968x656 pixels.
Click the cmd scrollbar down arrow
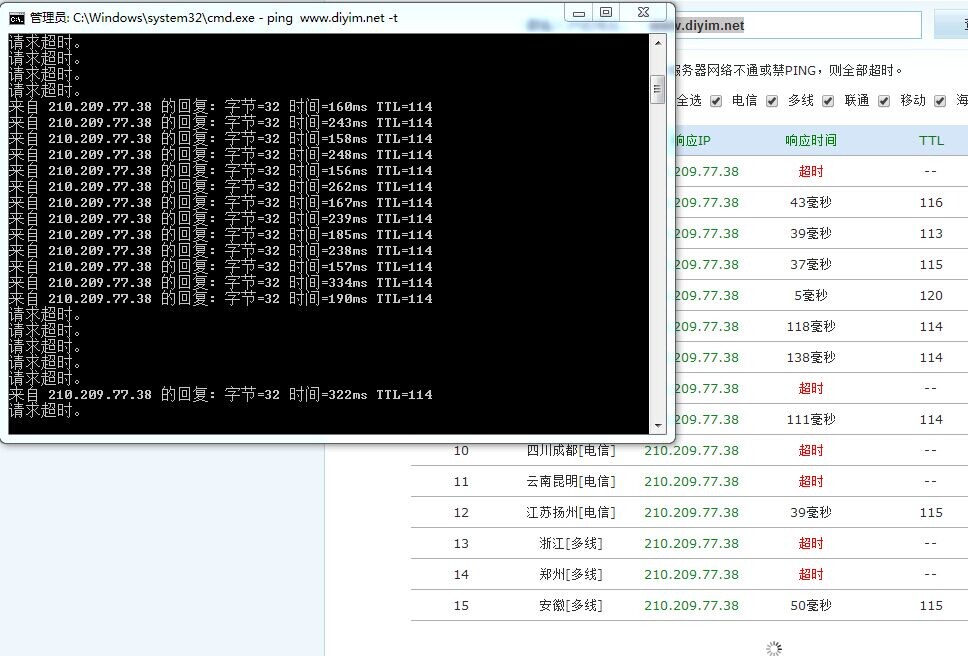click(657, 425)
